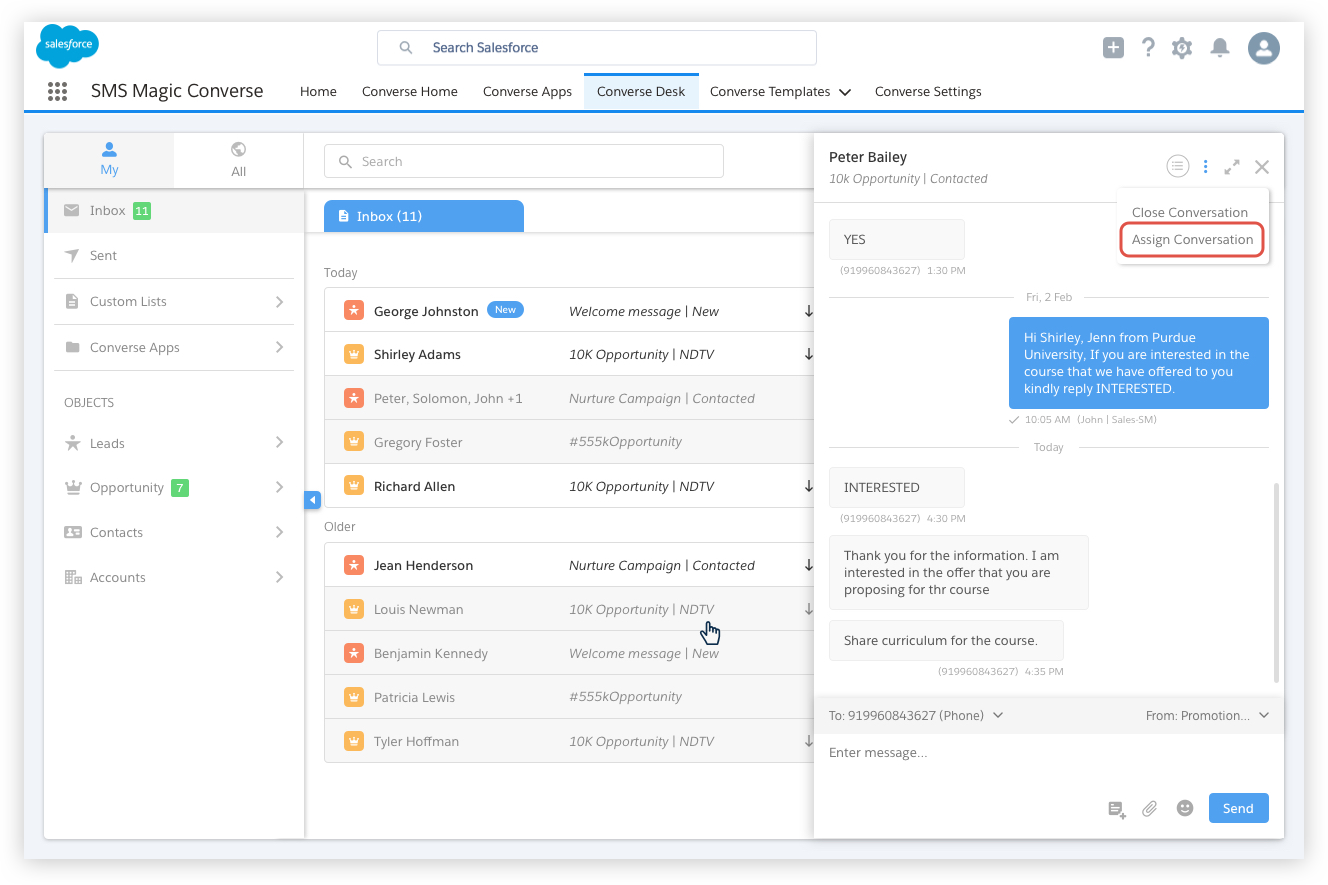This screenshot has width=1328, height=885.
Task: Click the arrow on George Johnston row
Action: point(808,311)
